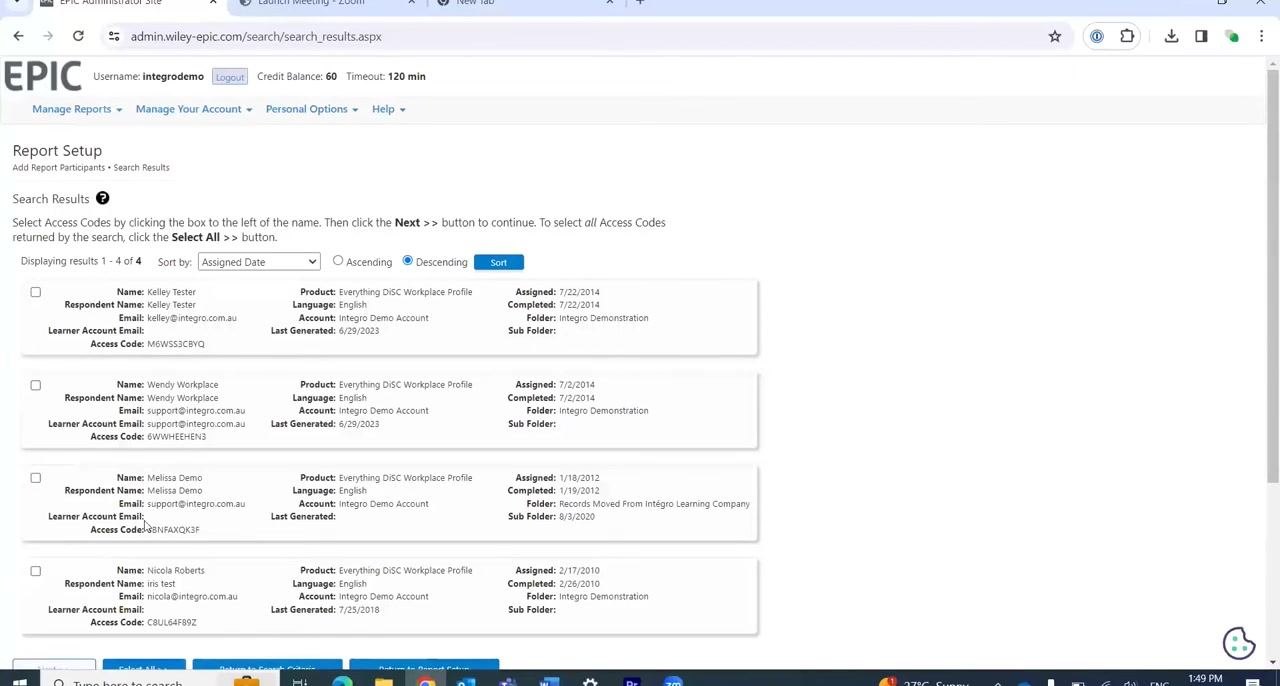Open Search Results help question icon

click(102, 198)
